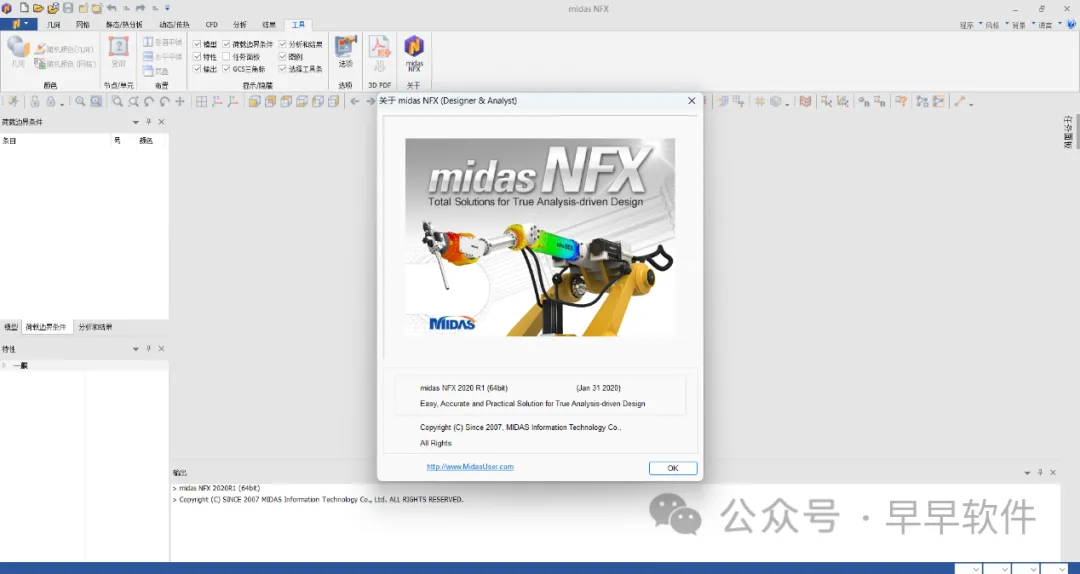This screenshot has width=1080, height=574.
Task: Open 选项 options icon in the ribbon
Action: (345, 52)
